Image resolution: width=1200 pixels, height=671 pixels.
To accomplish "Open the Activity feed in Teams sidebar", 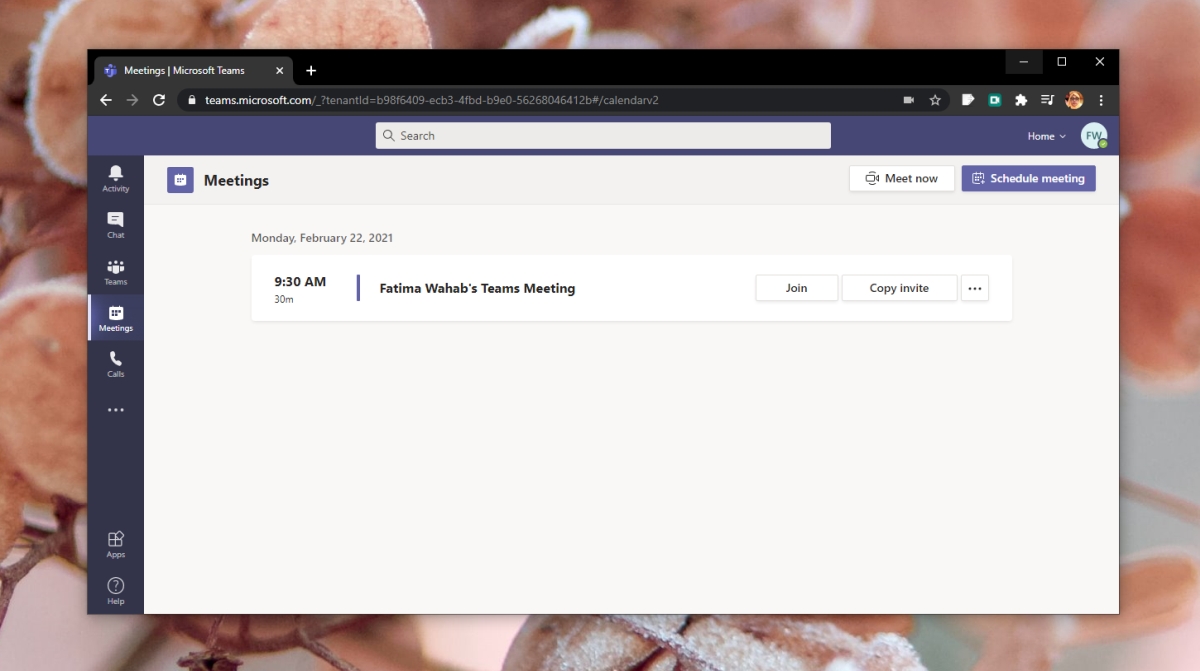I will [x=115, y=176].
